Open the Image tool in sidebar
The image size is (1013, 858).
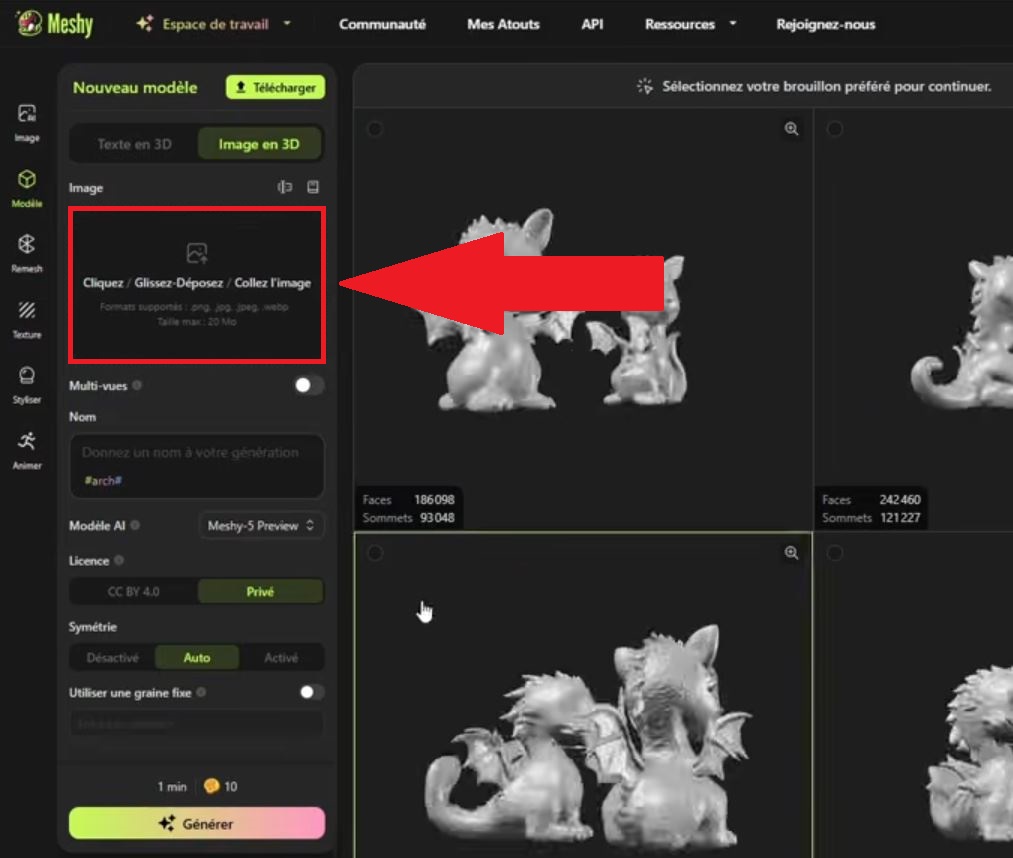click(26, 123)
